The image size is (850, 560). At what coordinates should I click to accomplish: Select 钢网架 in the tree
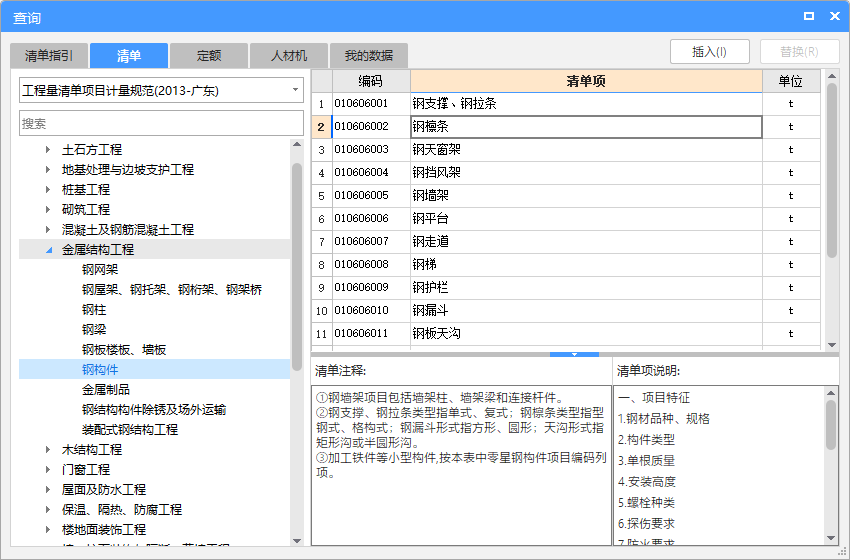click(x=100, y=269)
